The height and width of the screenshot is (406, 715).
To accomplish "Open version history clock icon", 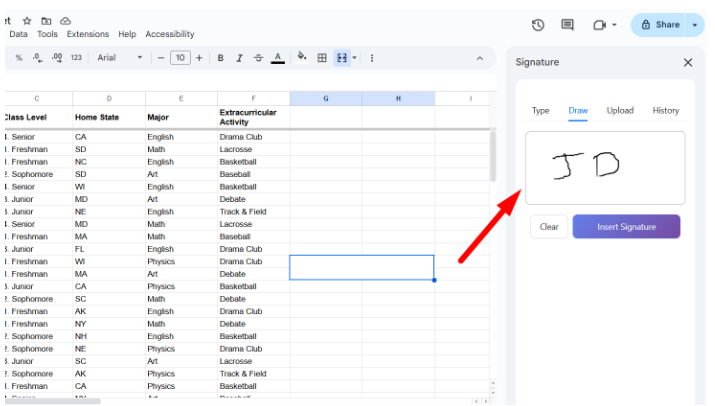I will click(538, 25).
